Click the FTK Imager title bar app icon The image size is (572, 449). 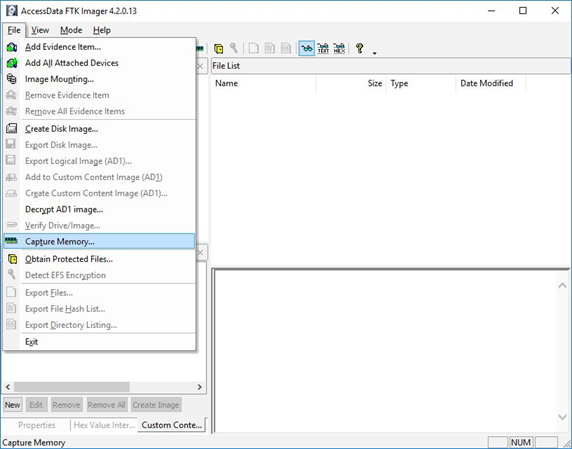[12, 11]
